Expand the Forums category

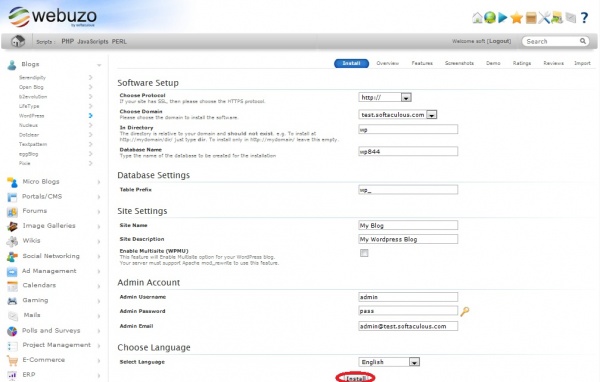(x=99, y=212)
